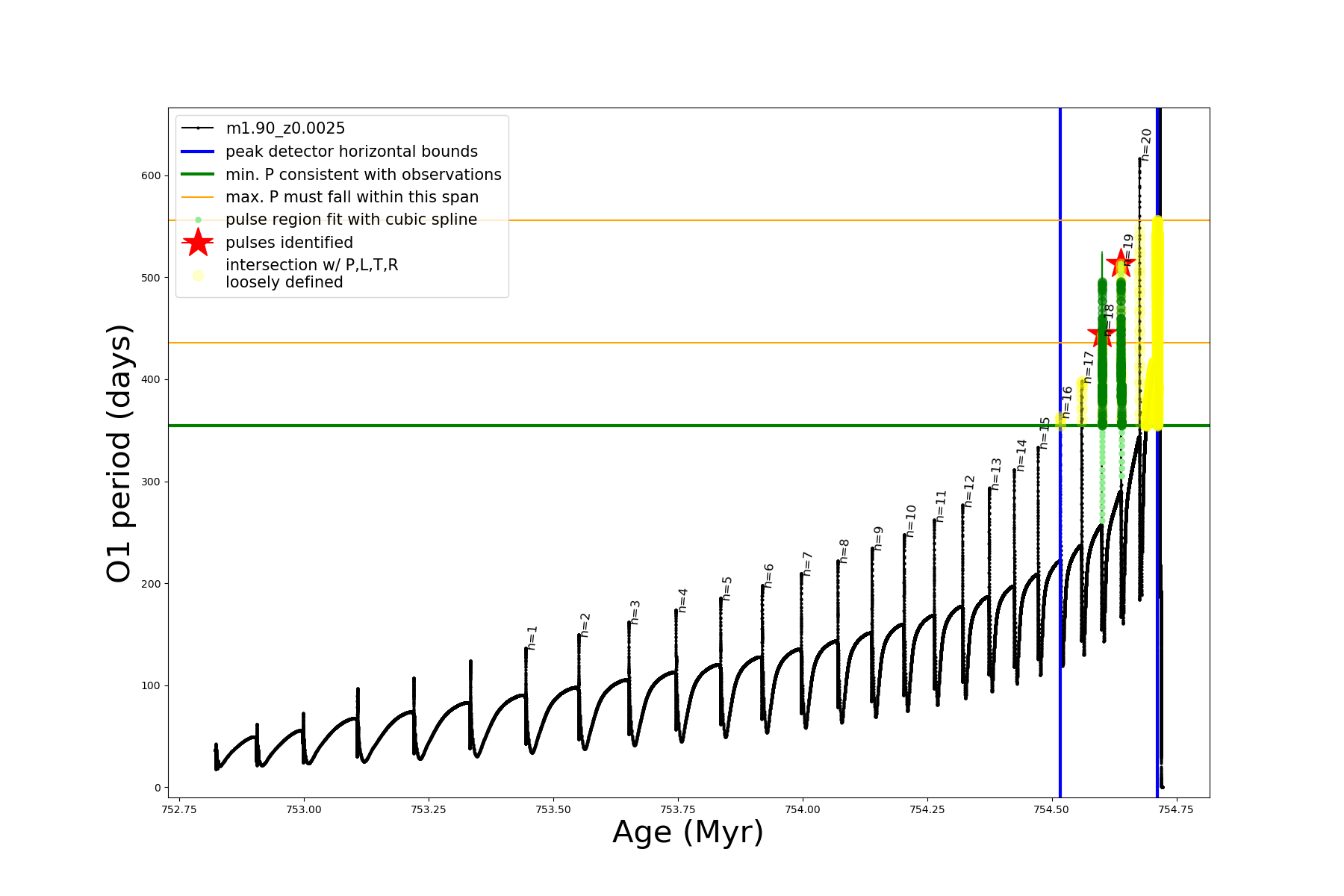The height and width of the screenshot is (896, 1344).
Task: Click the 'max. P must fall within this span' text
Action: (352, 197)
